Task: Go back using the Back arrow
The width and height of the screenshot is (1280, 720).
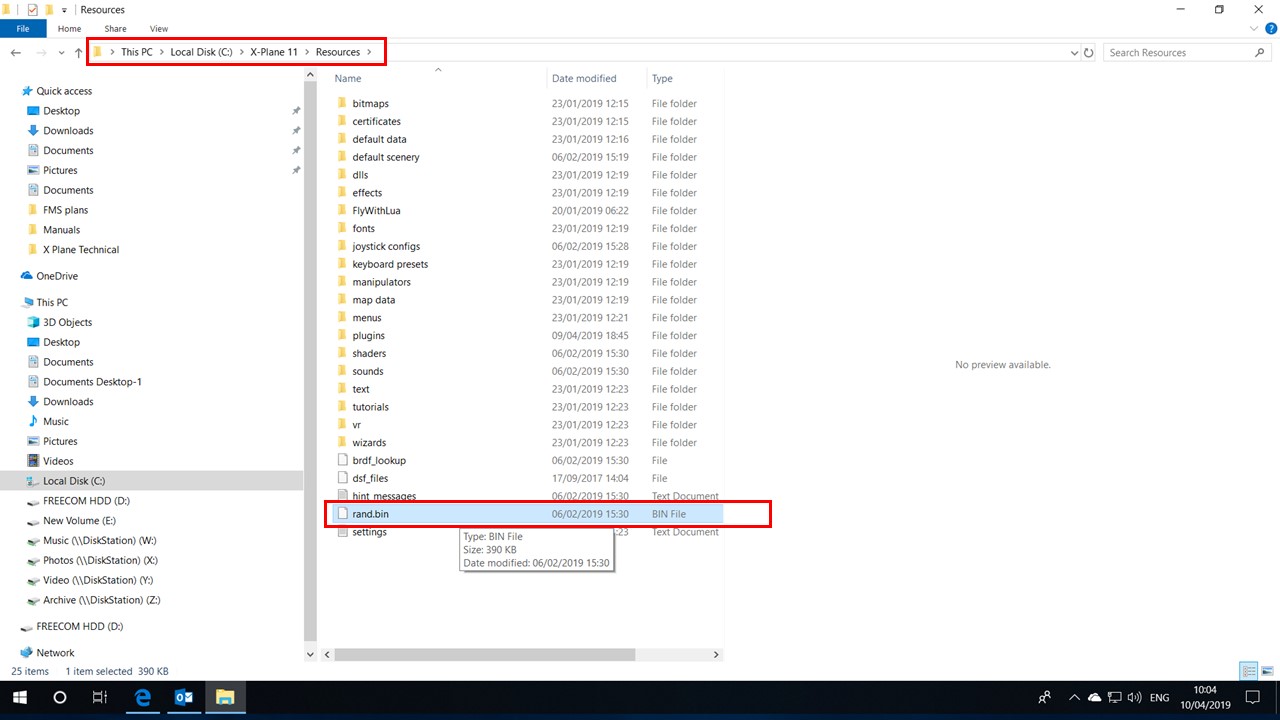Action: point(16,52)
